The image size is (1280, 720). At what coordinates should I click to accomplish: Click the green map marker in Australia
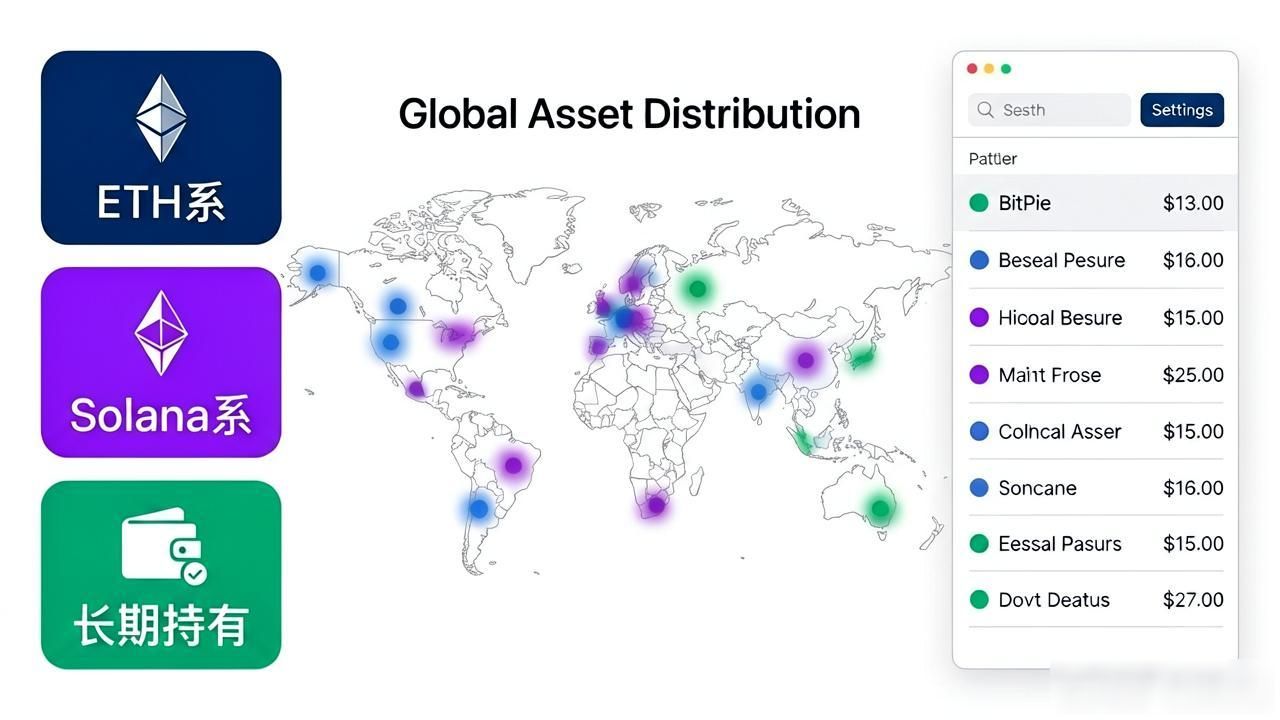[880, 509]
